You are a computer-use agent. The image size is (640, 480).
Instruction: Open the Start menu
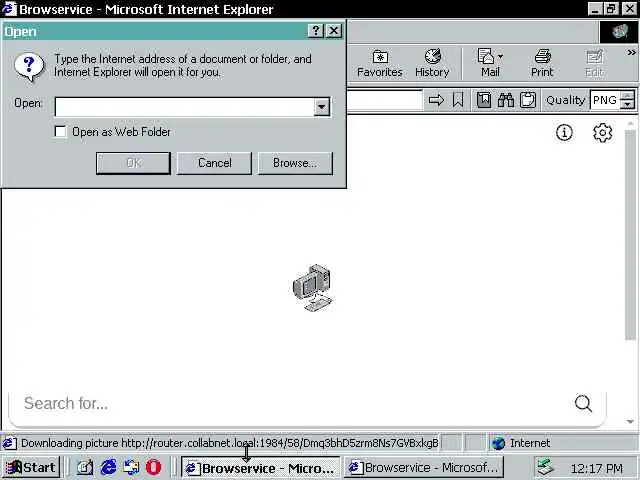point(31,467)
